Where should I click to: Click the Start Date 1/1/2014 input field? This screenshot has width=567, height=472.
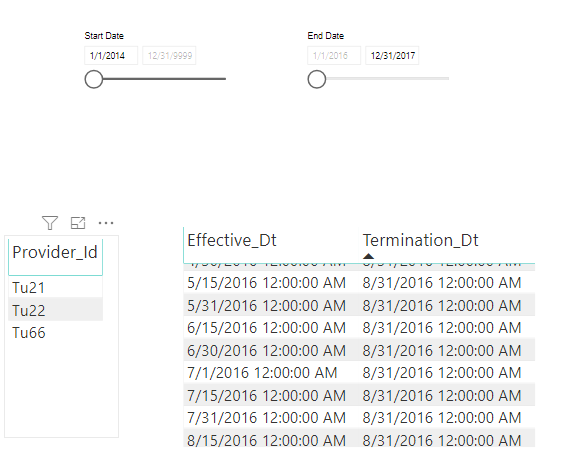[111, 56]
